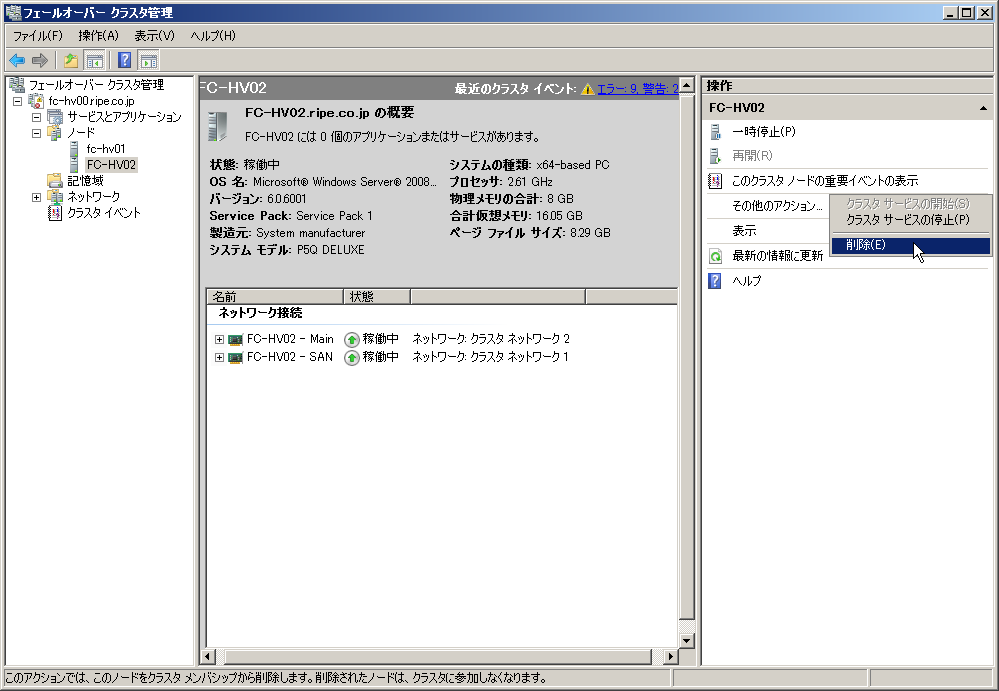Screen dimensions: 999x691
Task: Click the ヘルプ question mark icon in actions
Action: pyautogui.click(x=715, y=281)
